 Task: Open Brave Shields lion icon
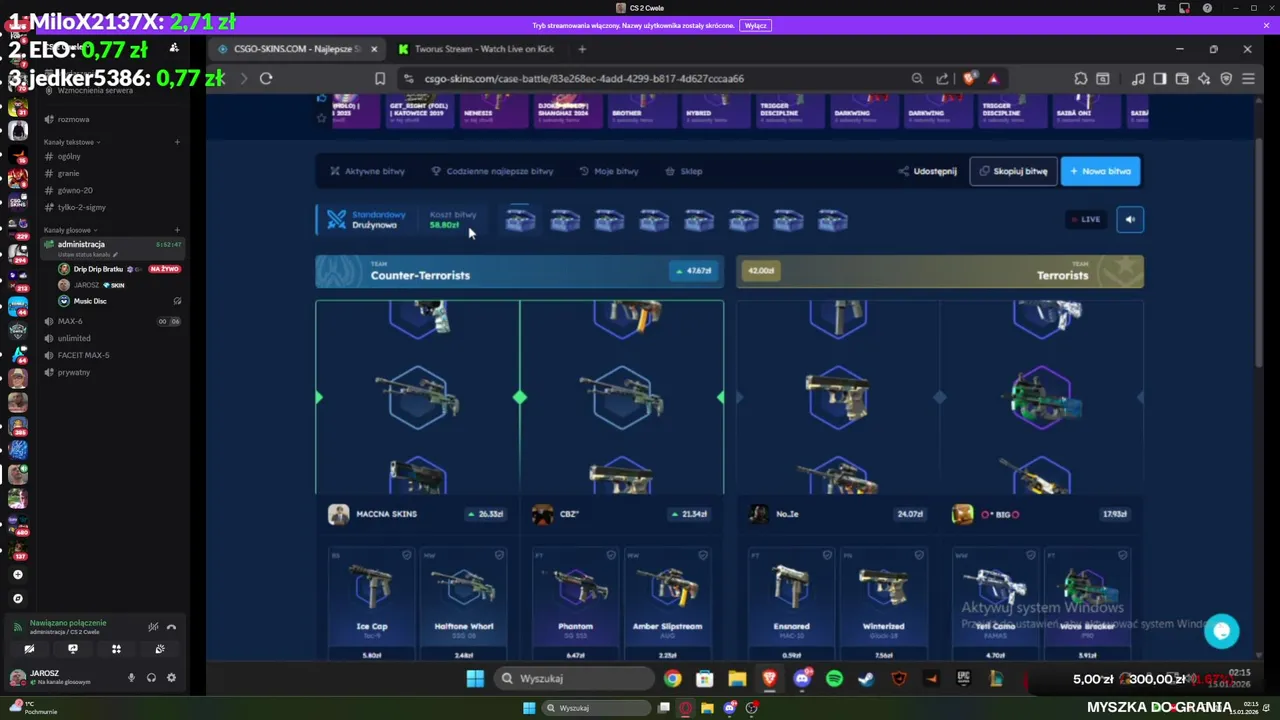click(x=970, y=78)
